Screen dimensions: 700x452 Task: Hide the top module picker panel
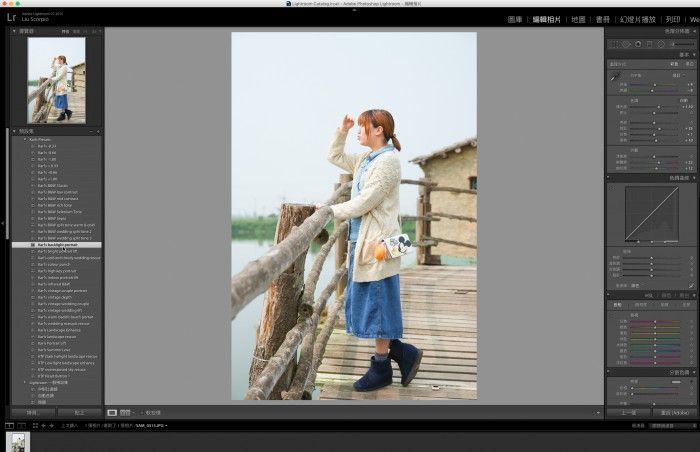coord(354,10)
